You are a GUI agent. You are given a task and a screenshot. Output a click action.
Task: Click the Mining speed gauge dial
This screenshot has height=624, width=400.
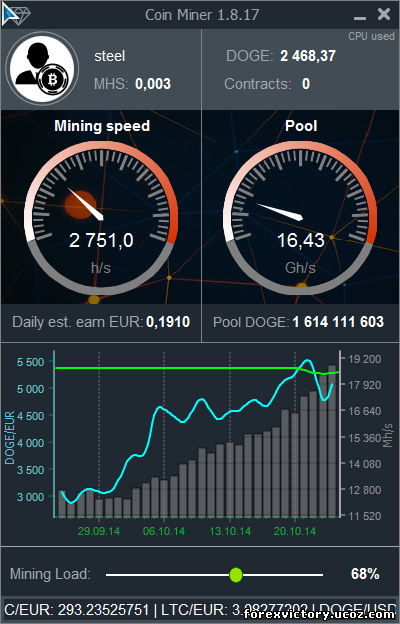pos(101,218)
